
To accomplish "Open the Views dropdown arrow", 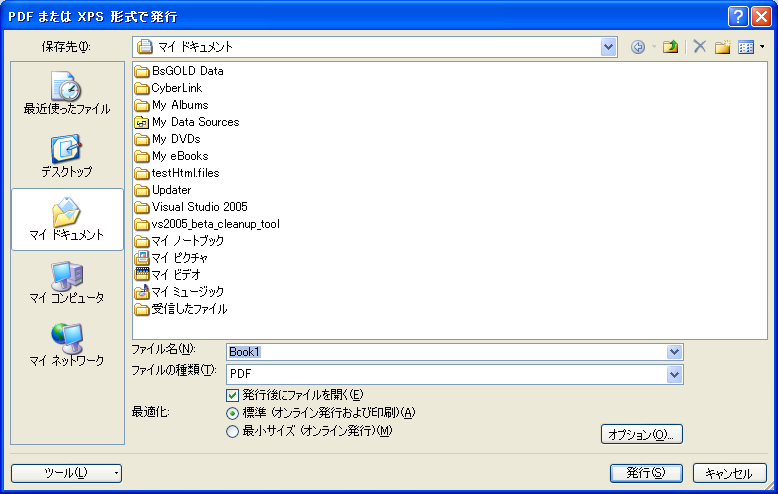I will point(762,47).
